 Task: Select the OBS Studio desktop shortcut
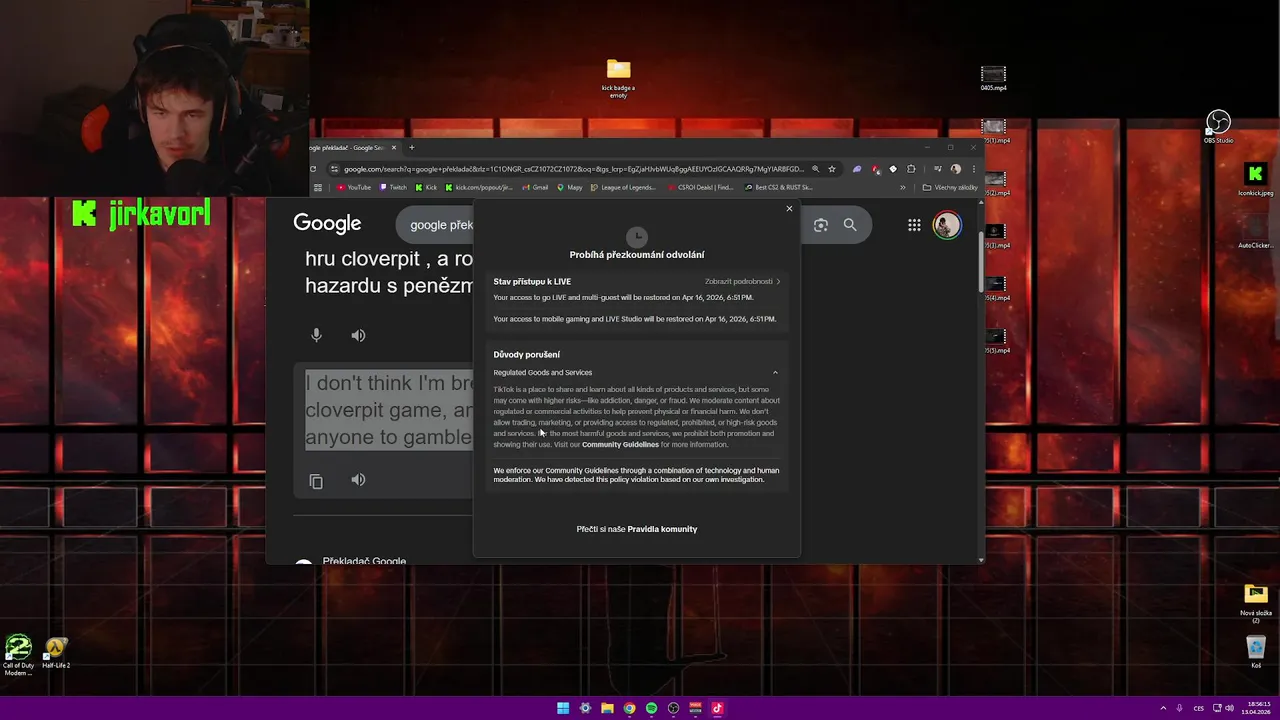point(1218,127)
